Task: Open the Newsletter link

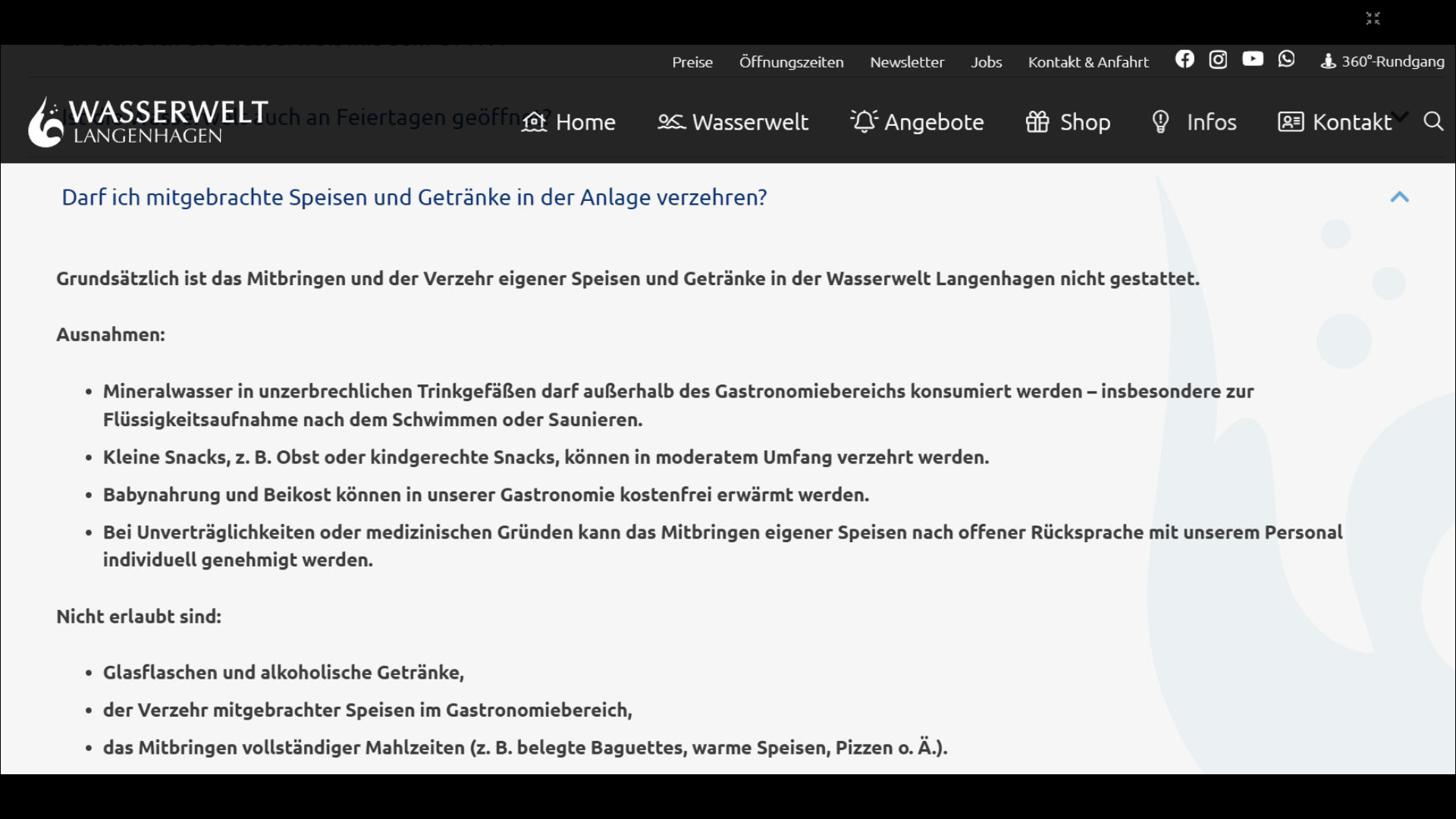Action: tap(907, 62)
